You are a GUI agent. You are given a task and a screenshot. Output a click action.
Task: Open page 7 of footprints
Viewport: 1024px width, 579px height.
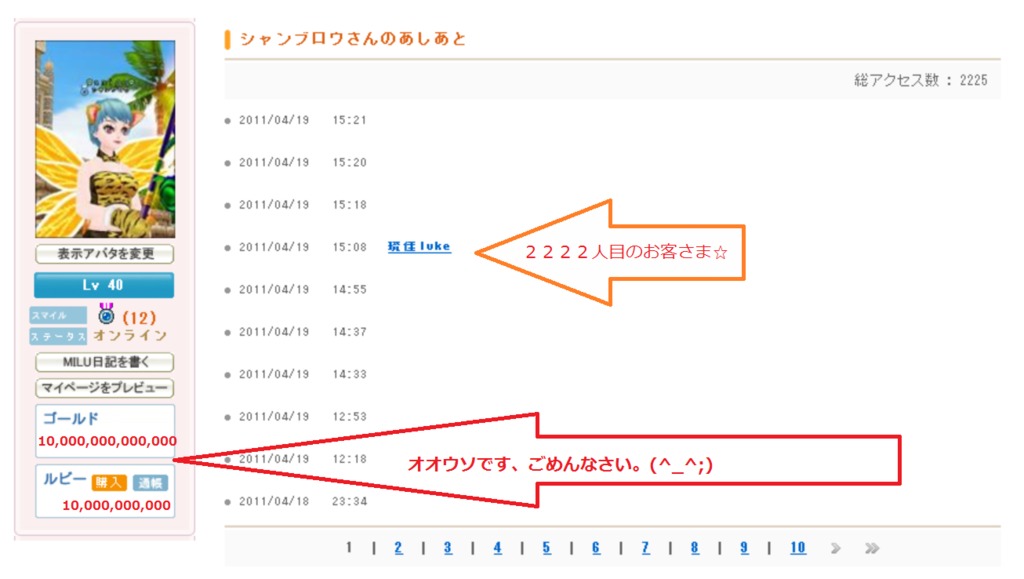pyautogui.click(x=645, y=548)
